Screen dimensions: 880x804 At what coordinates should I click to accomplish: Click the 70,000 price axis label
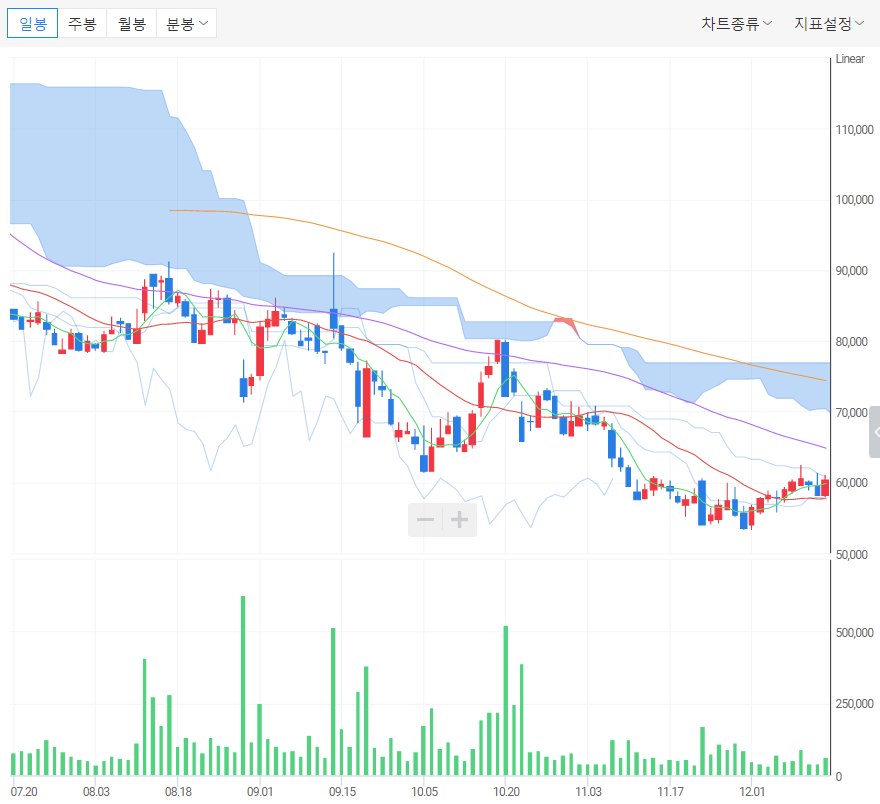click(851, 412)
